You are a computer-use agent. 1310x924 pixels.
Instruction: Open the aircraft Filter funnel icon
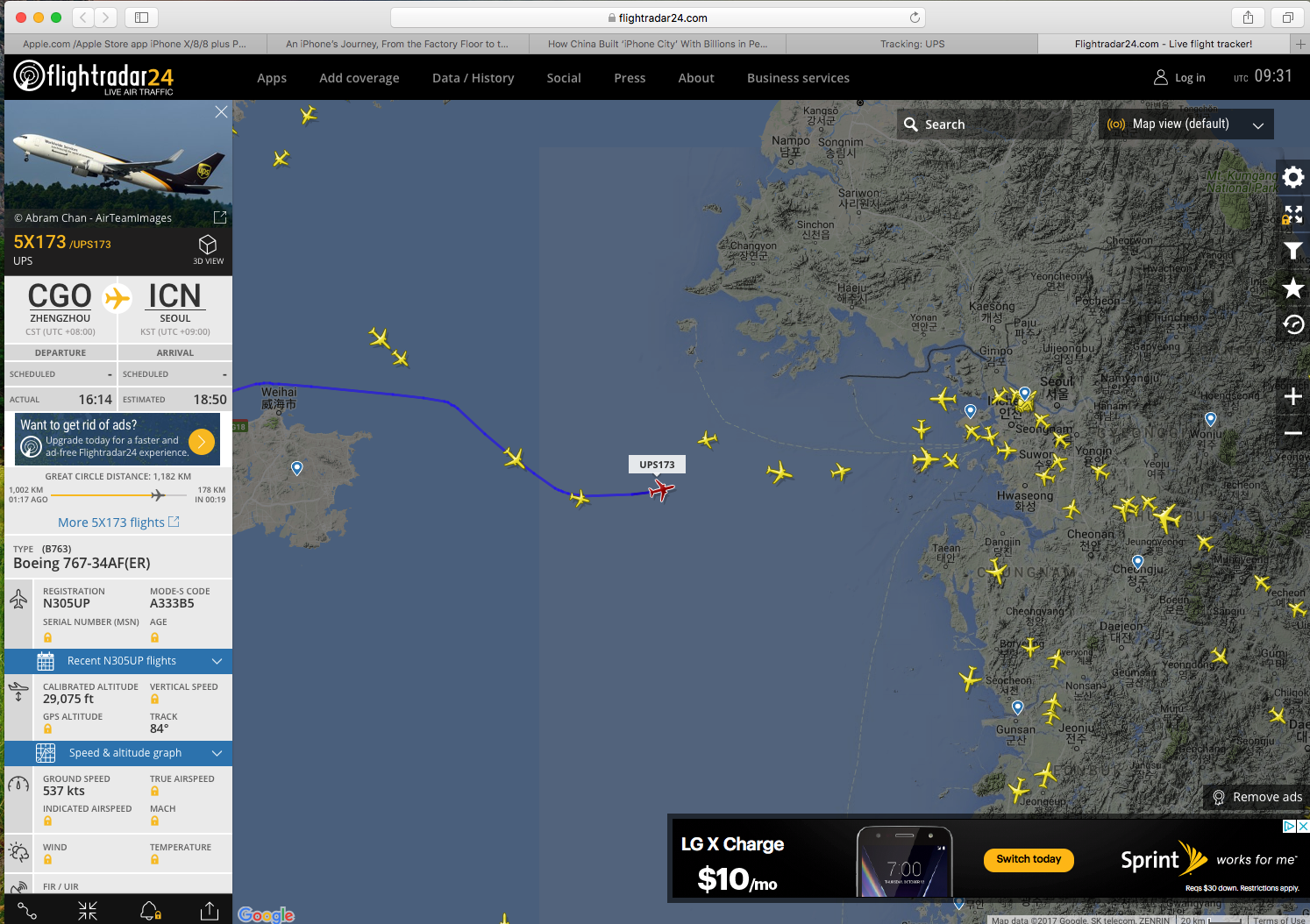(1292, 252)
